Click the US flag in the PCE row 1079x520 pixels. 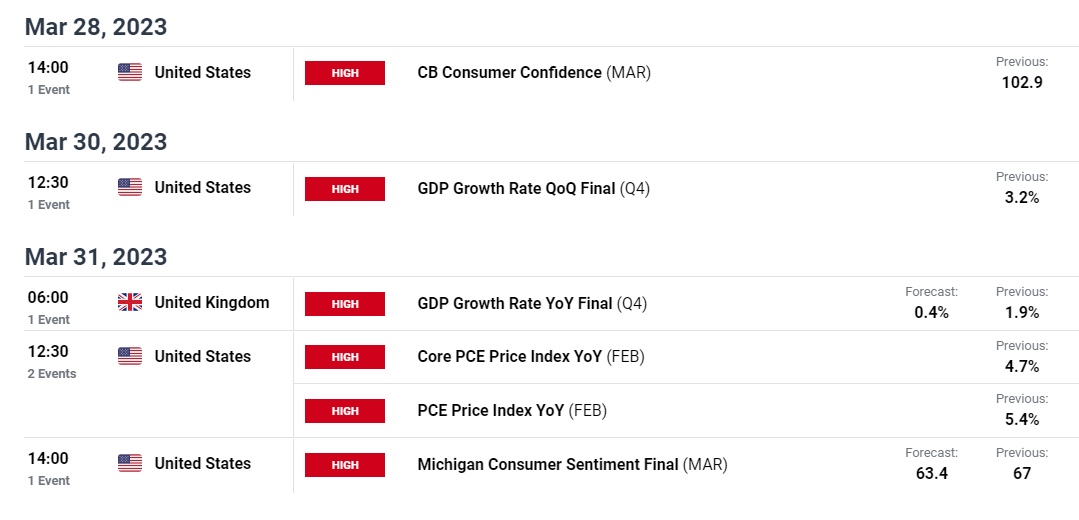[x=129, y=356]
